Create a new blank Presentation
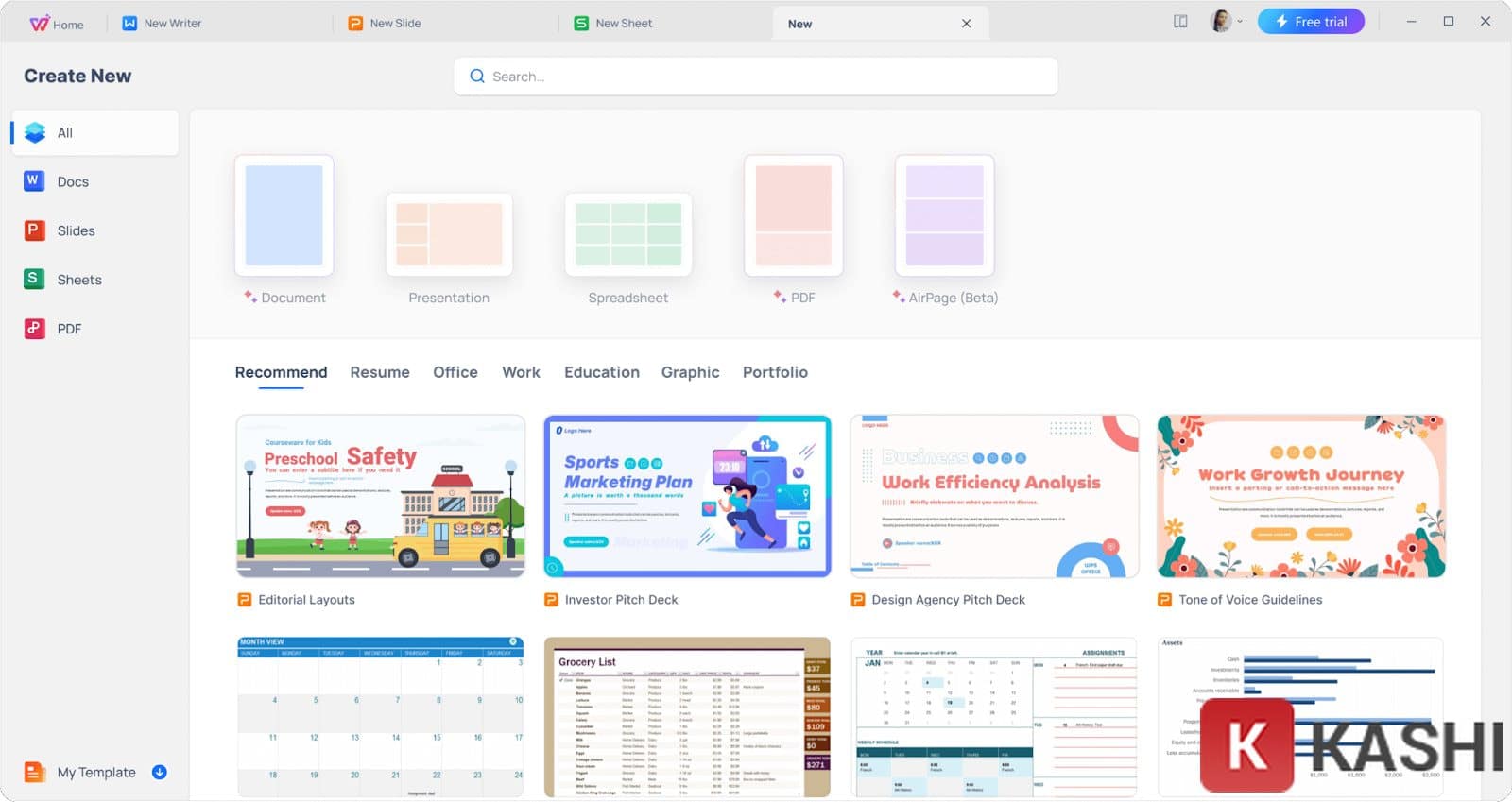This screenshot has width=1512, height=802. pyautogui.click(x=449, y=234)
